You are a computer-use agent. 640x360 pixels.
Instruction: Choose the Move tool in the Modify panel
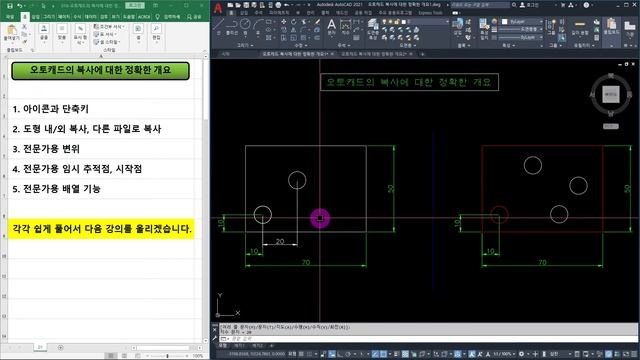point(284,22)
